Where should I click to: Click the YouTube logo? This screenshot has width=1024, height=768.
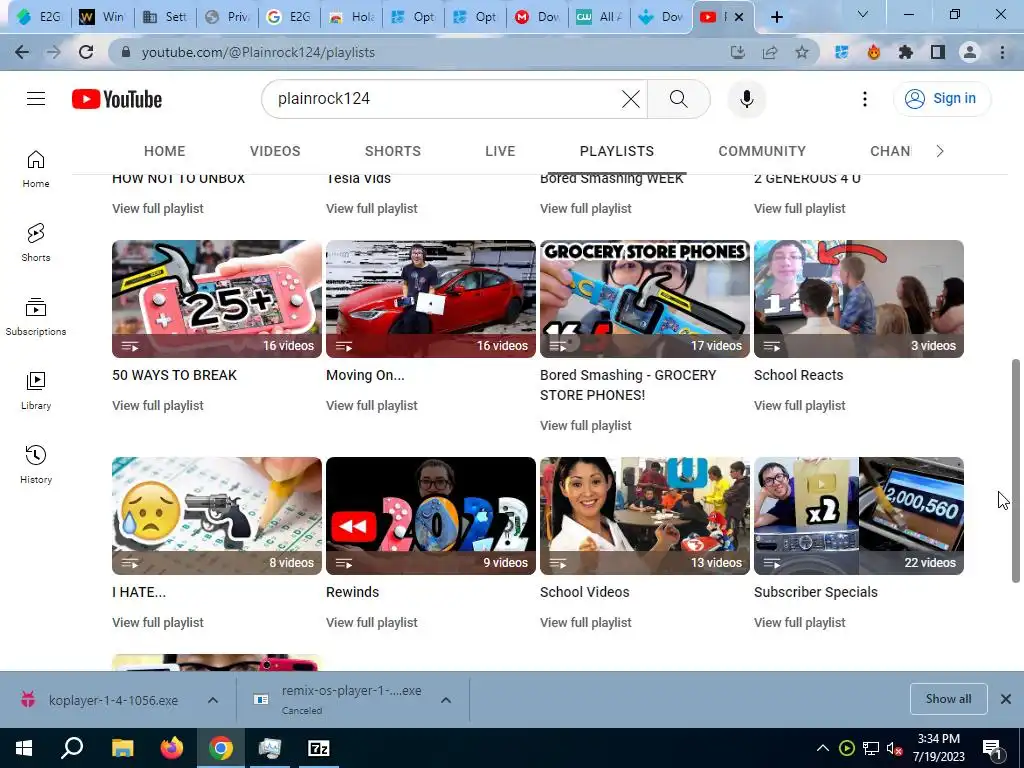(117, 99)
